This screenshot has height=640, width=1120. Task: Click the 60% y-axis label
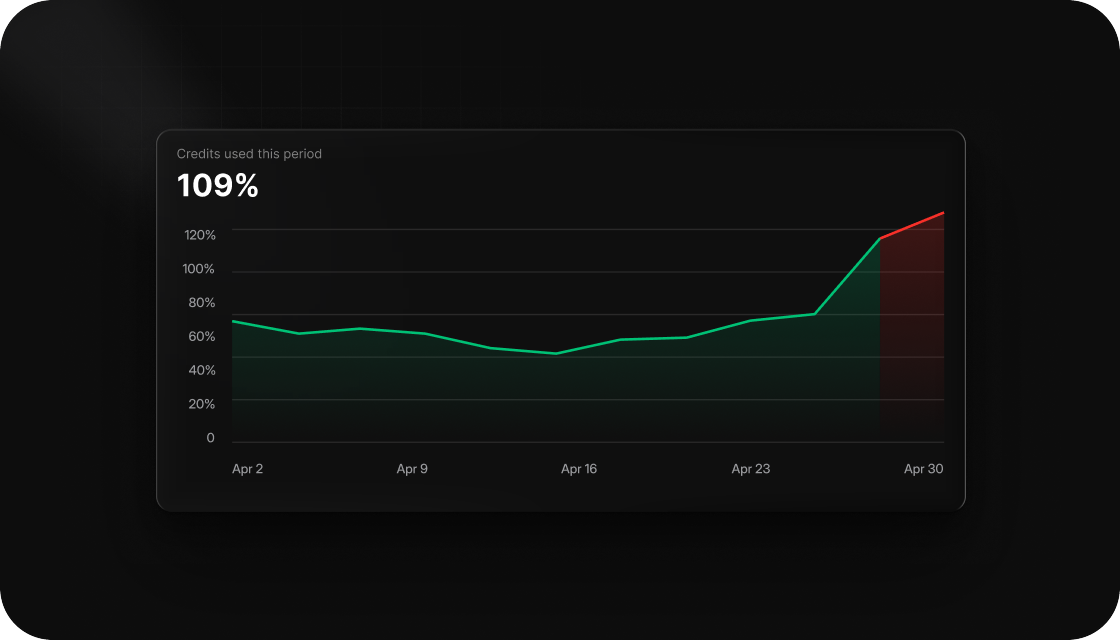click(x=201, y=336)
